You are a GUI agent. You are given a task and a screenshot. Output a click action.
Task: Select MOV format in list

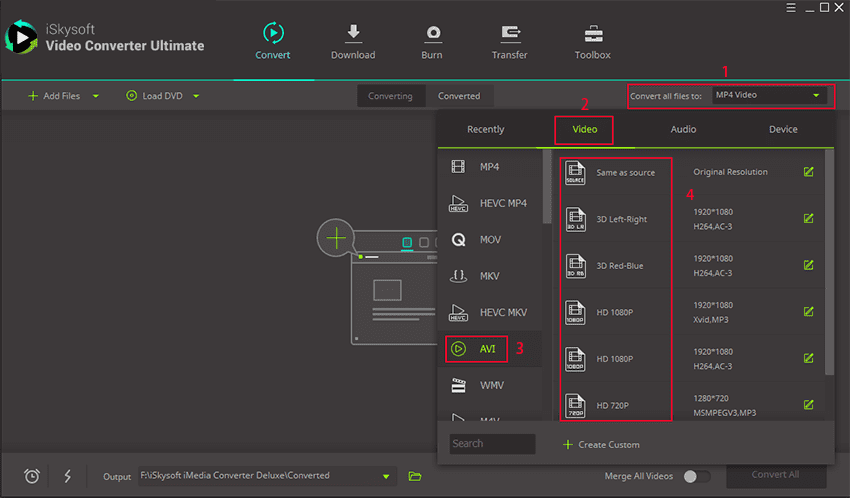click(489, 240)
